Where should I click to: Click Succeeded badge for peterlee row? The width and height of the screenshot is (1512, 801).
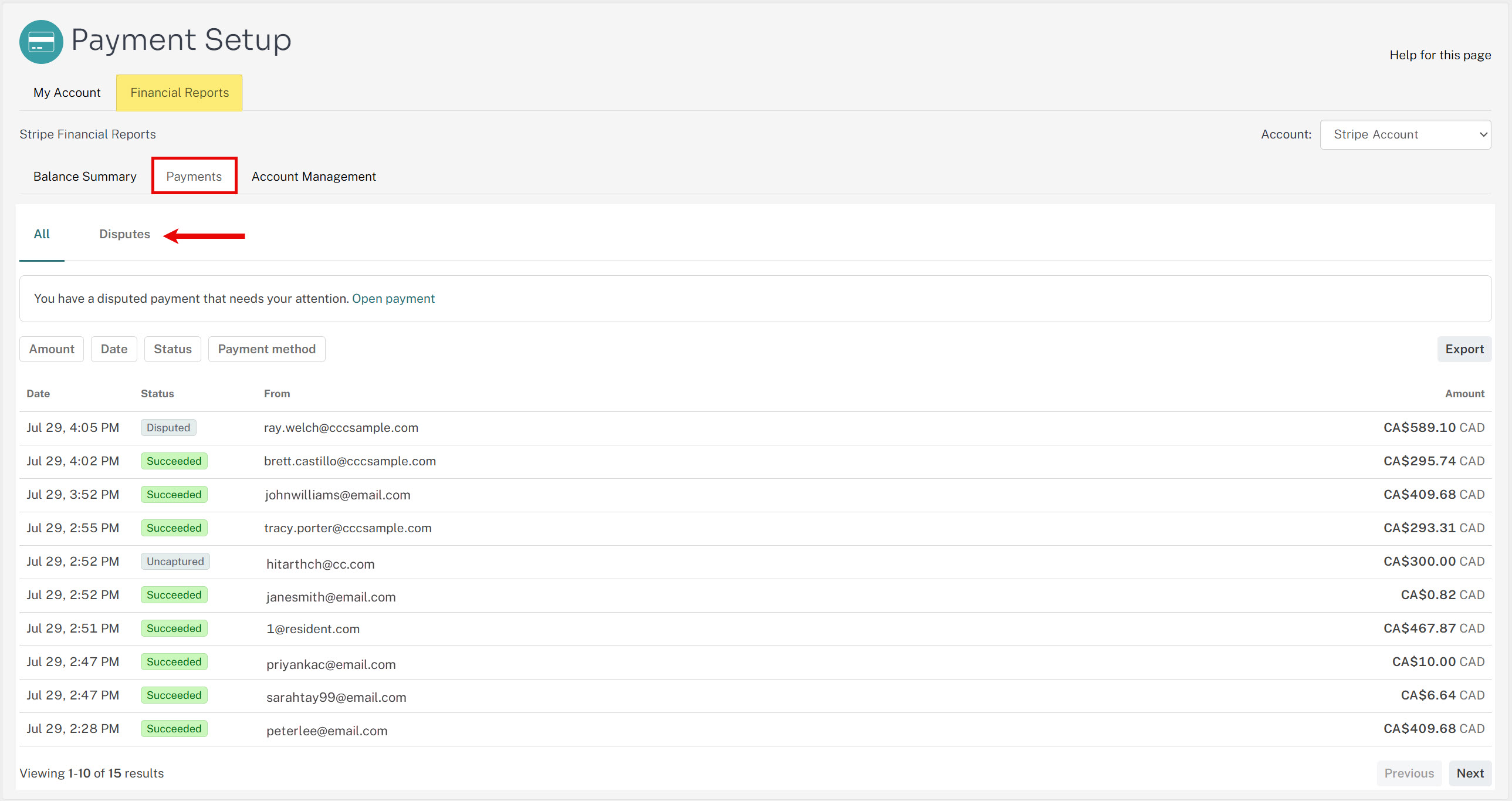click(x=174, y=729)
